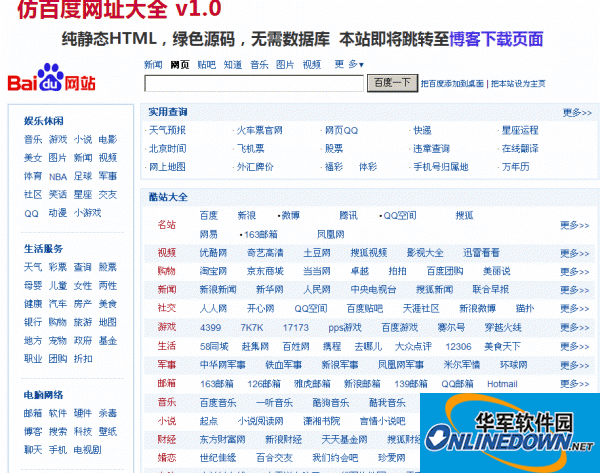600x473 pixels.
Task: Expand 更多>> in the 新闻 row
Action: (575, 290)
